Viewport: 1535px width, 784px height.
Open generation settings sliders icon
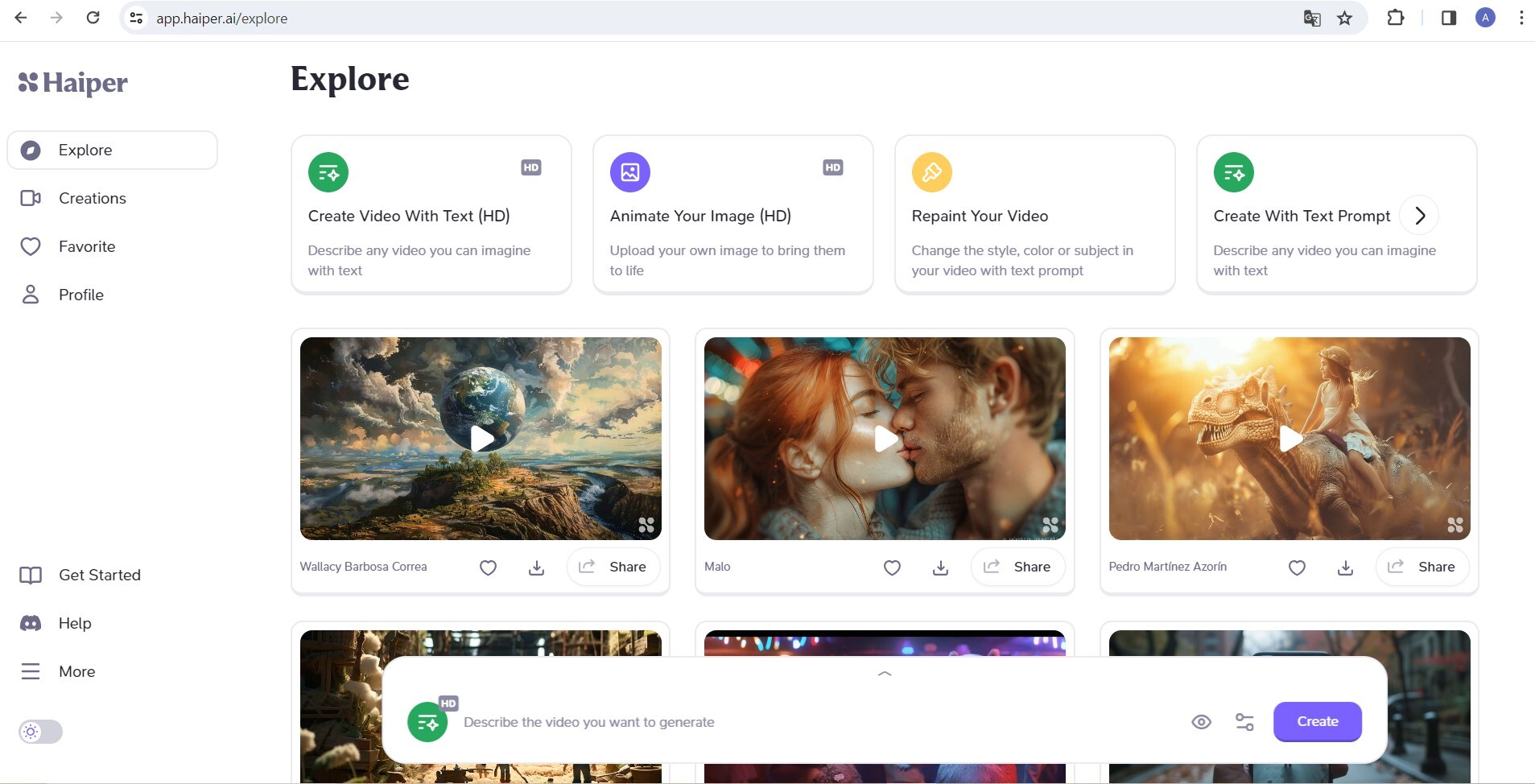1244,722
